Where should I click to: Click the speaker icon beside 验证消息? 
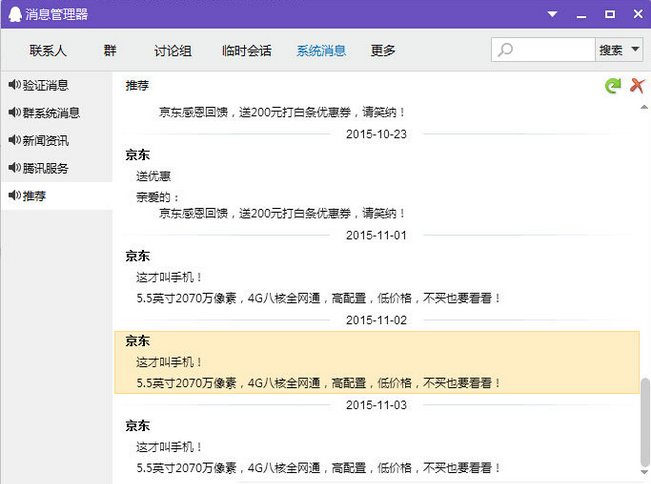tap(15, 85)
